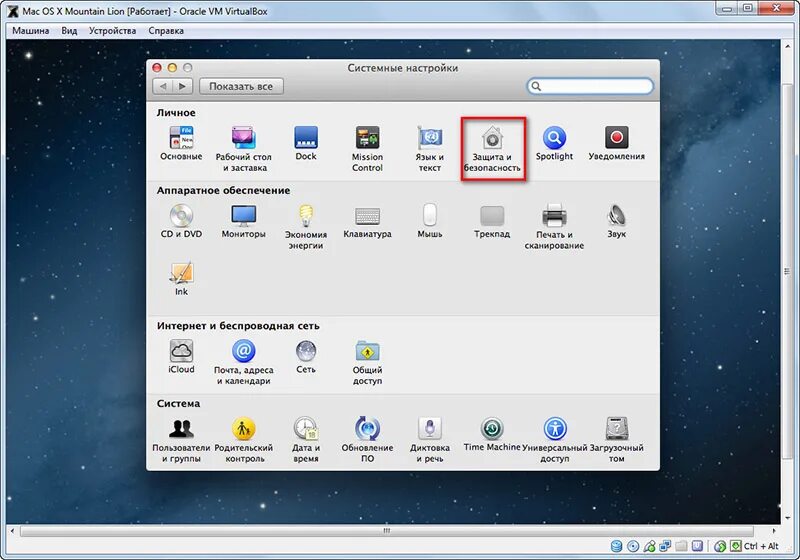Open the Справка menu
Image resolution: width=800 pixels, height=560 pixels.
pos(166,31)
